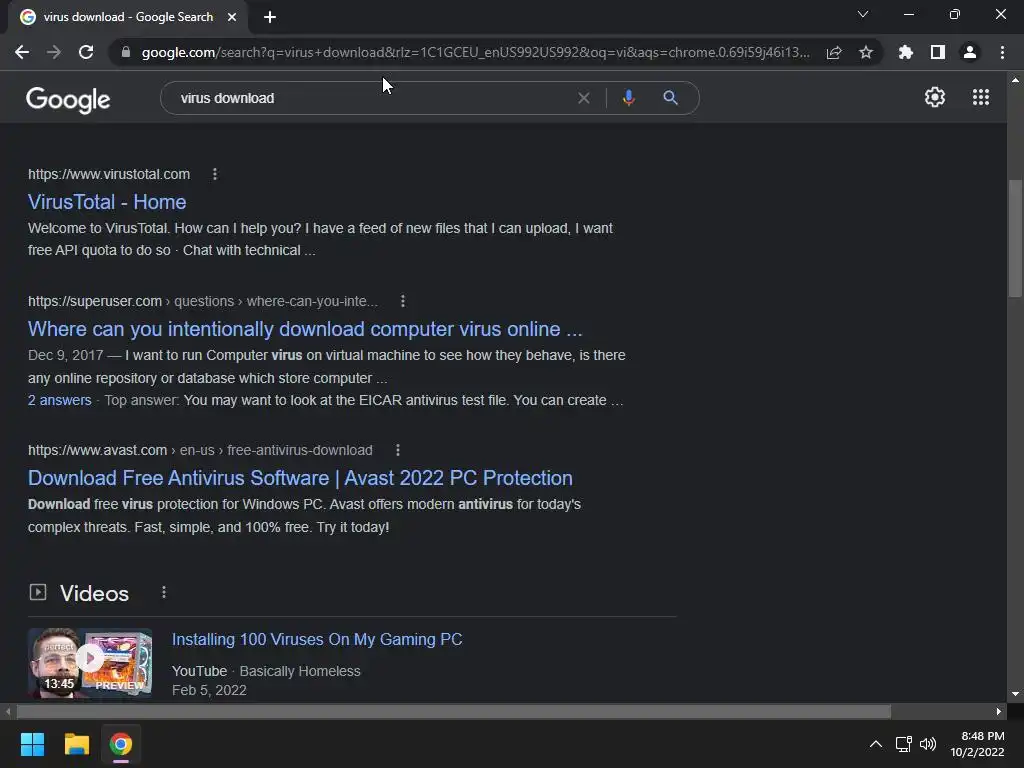
Task: View site info via the padlock icon
Action: pyautogui.click(x=126, y=52)
